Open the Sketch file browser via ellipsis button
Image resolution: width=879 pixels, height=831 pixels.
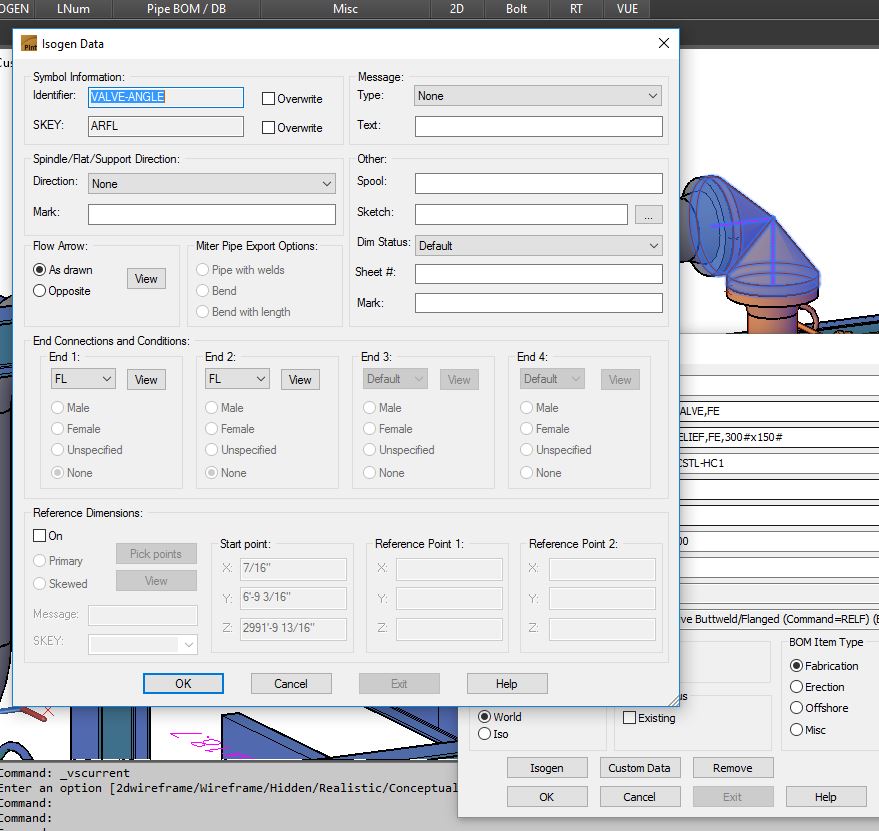click(649, 214)
